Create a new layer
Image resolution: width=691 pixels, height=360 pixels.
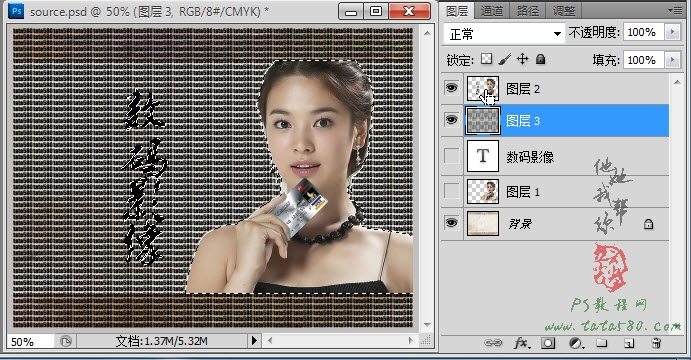click(x=629, y=343)
